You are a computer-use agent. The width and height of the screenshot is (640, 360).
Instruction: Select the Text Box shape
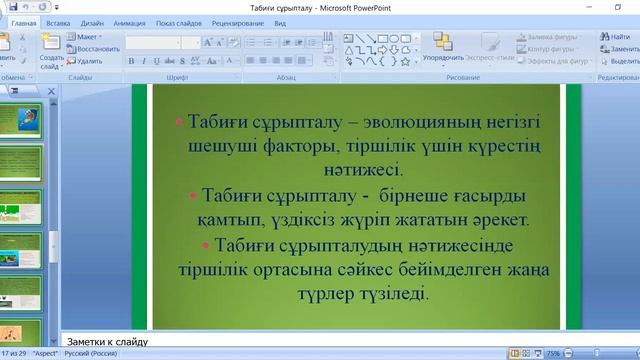coord(348,39)
